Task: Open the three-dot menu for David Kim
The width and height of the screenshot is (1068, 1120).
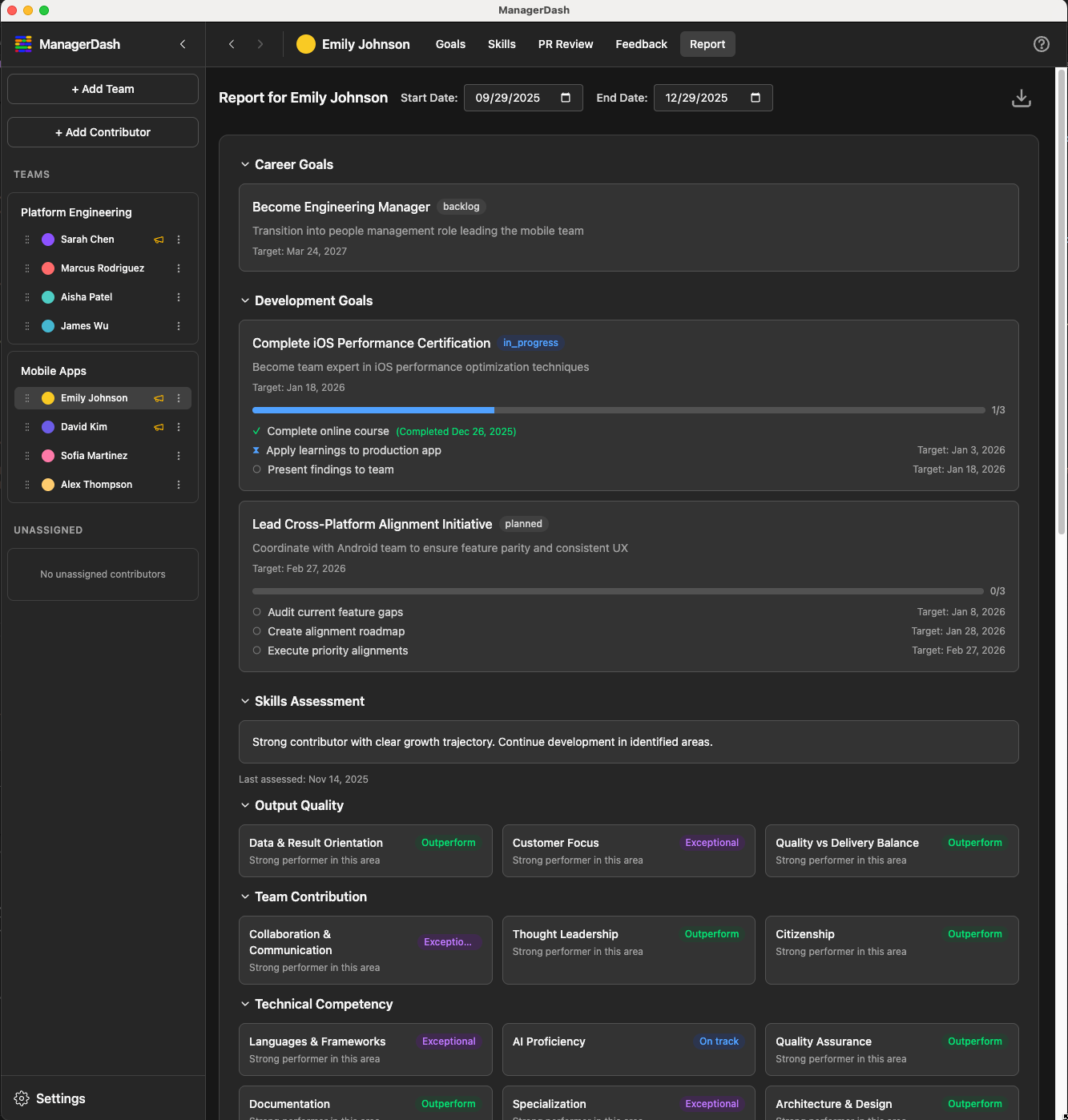Action: pos(179,427)
